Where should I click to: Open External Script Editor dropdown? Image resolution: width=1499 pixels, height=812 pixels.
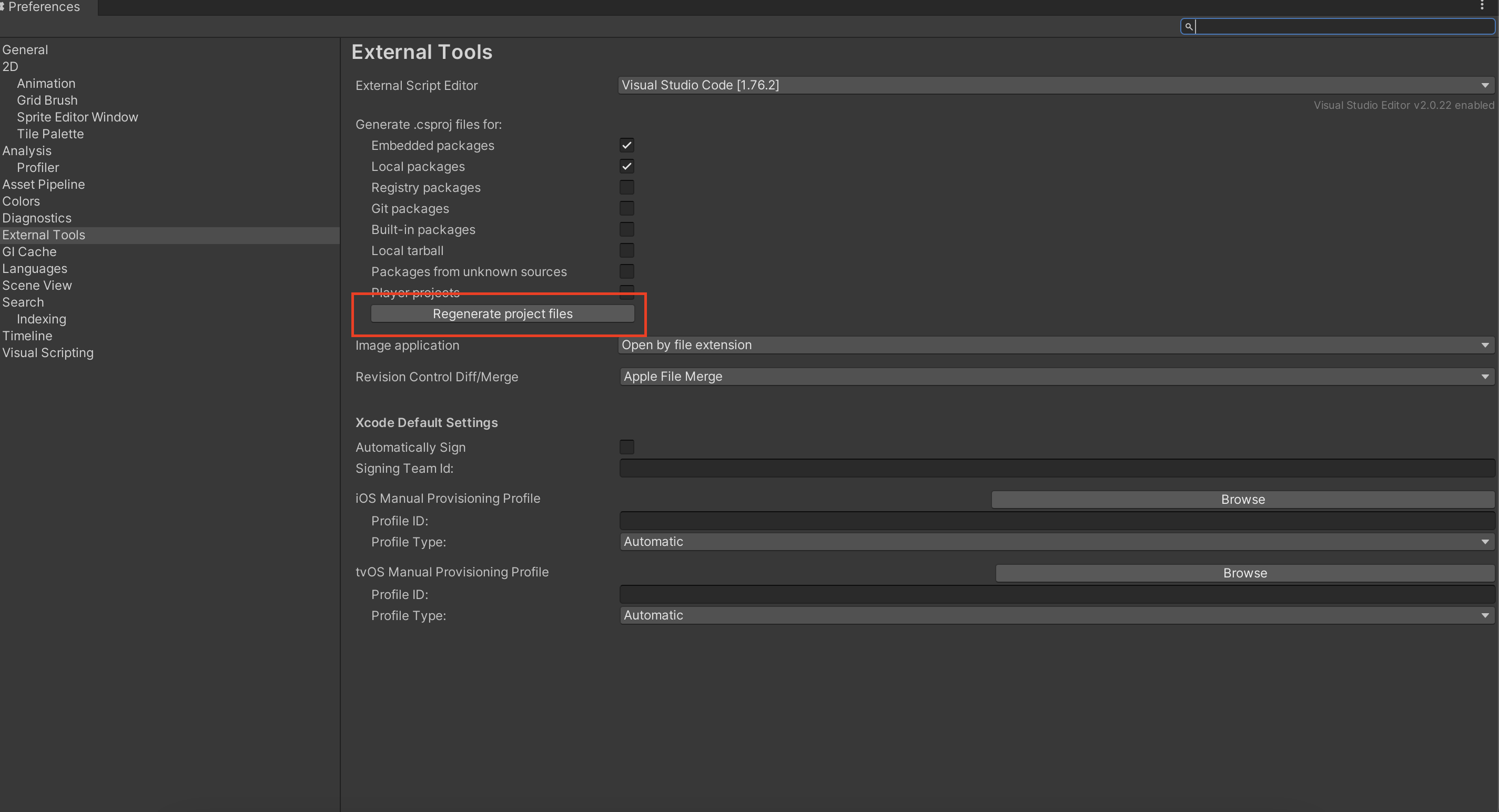[1056, 85]
